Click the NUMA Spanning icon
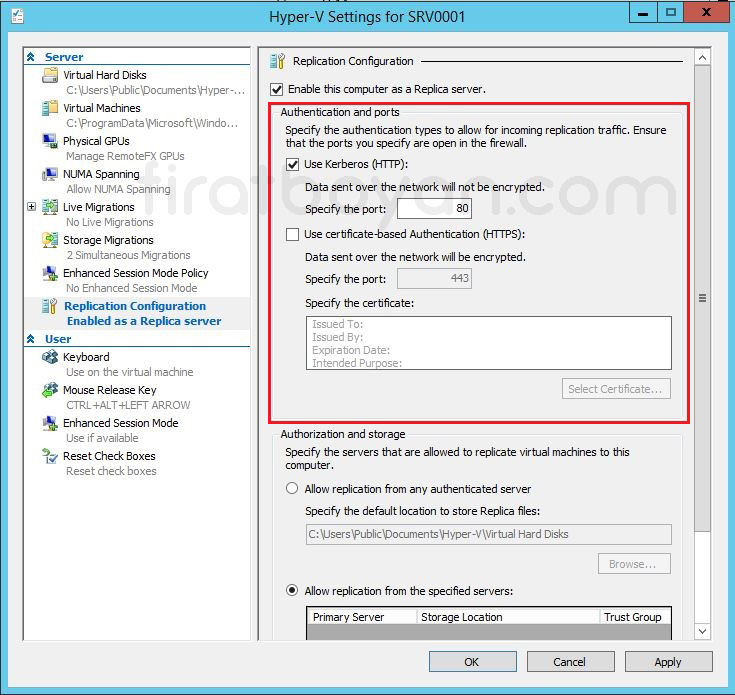The width and height of the screenshot is (735, 695). 50,174
